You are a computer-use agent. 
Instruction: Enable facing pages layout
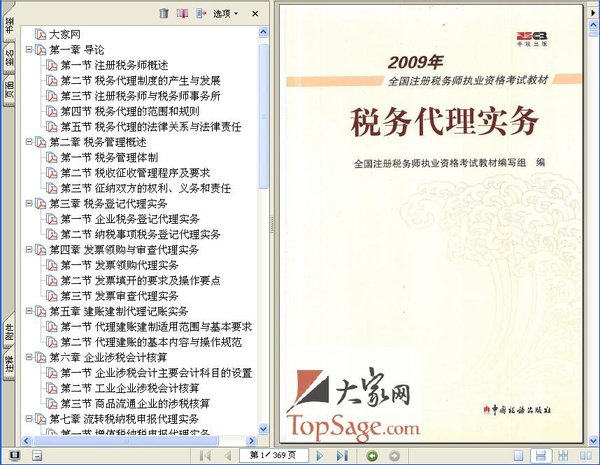586,456
